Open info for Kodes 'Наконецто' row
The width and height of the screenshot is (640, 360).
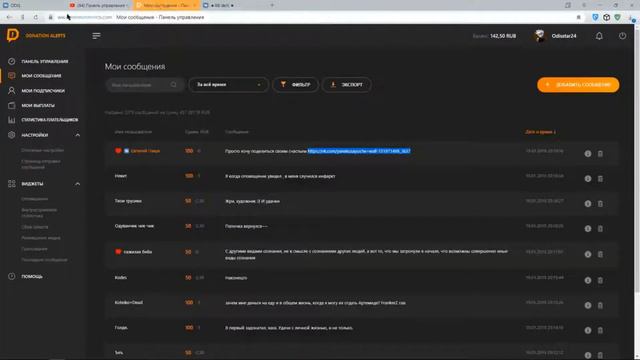point(588,280)
